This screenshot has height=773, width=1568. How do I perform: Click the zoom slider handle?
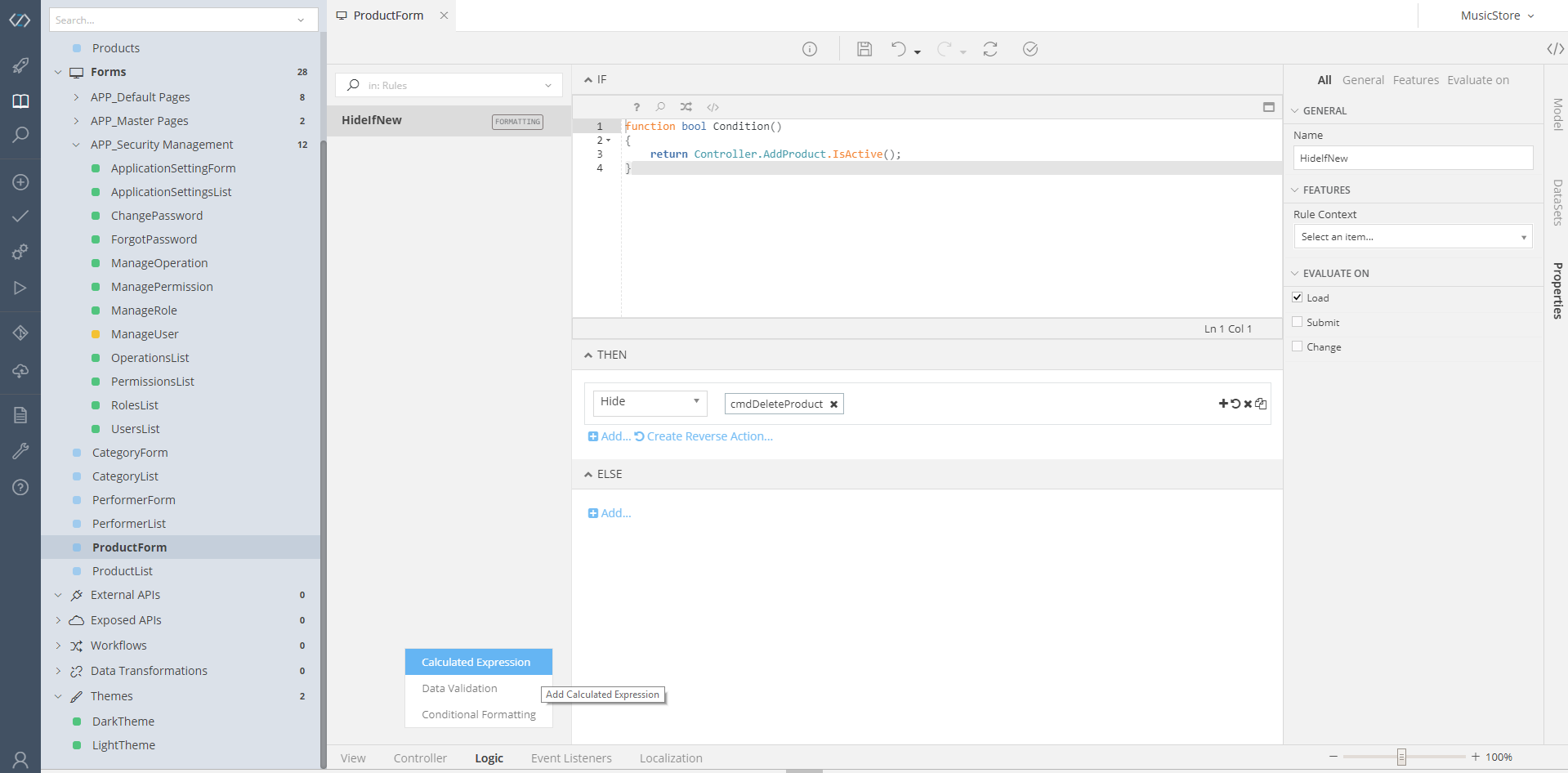pyautogui.click(x=1400, y=757)
